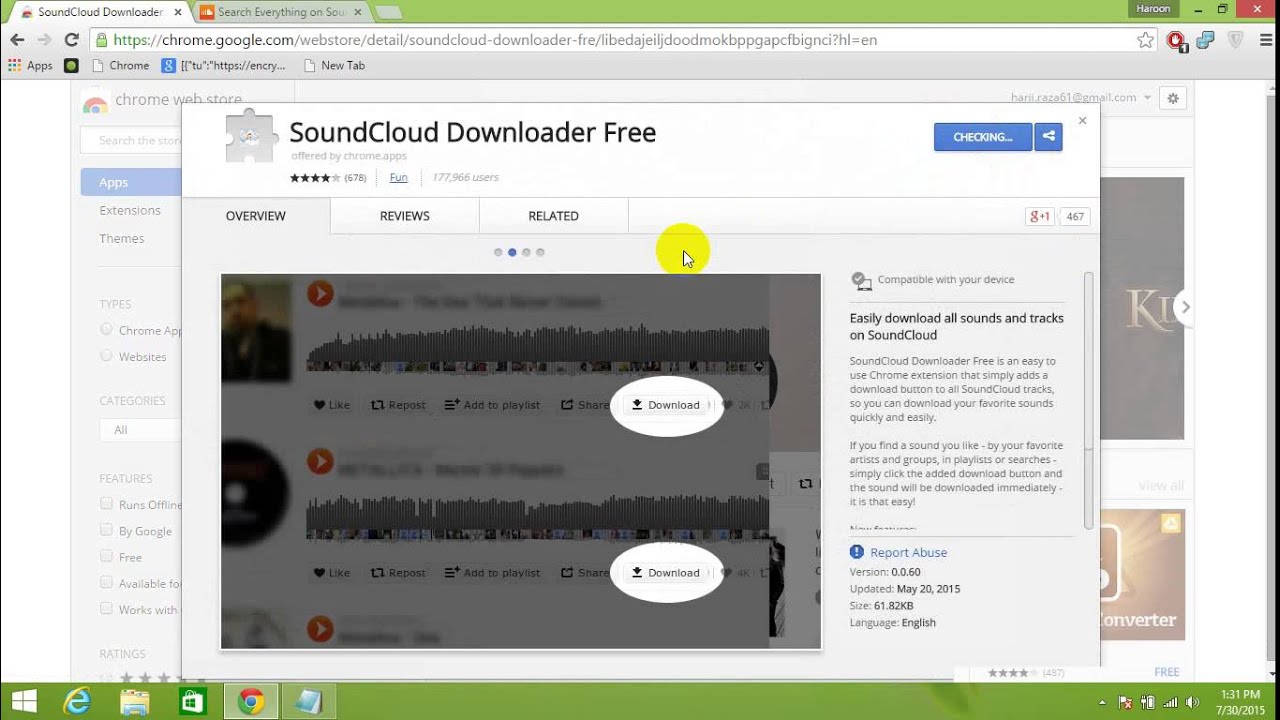Launch Internet Explorer from the taskbar
This screenshot has height=720, width=1280.
(78, 701)
